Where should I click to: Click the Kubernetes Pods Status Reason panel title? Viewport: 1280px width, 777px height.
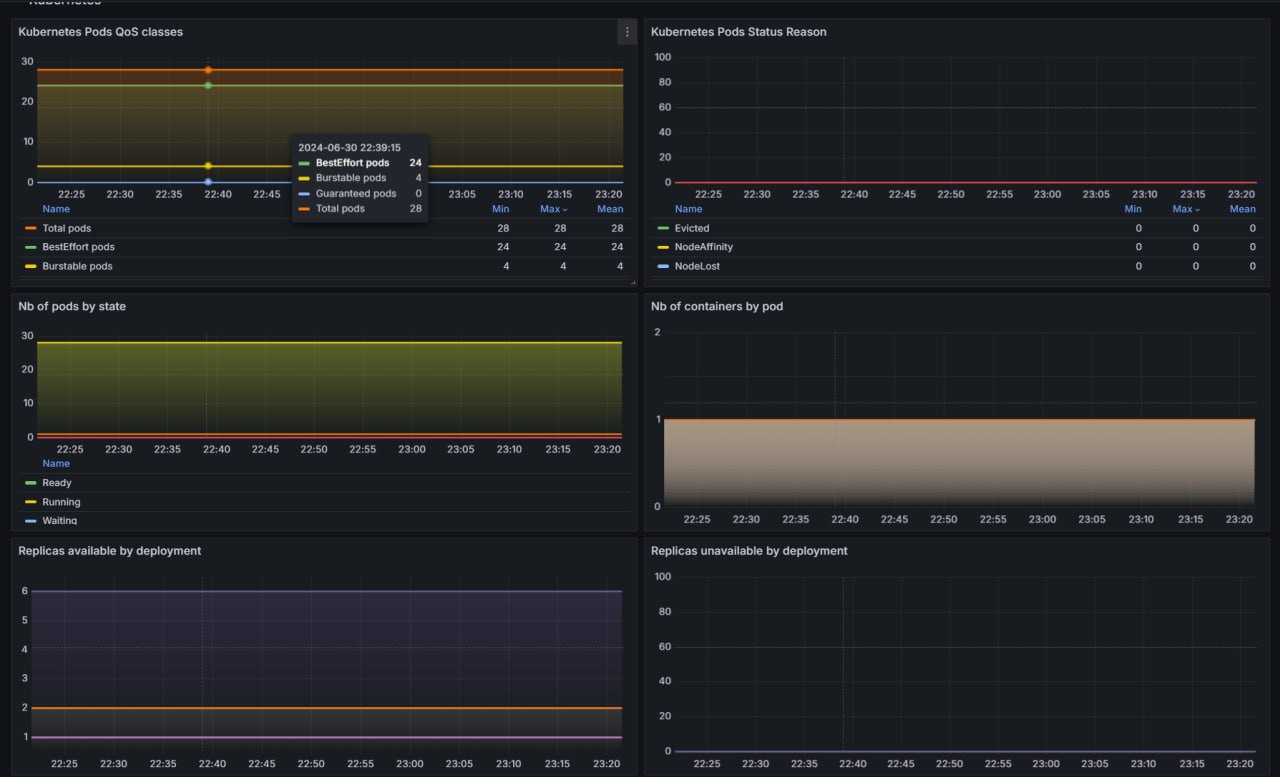pos(738,32)
